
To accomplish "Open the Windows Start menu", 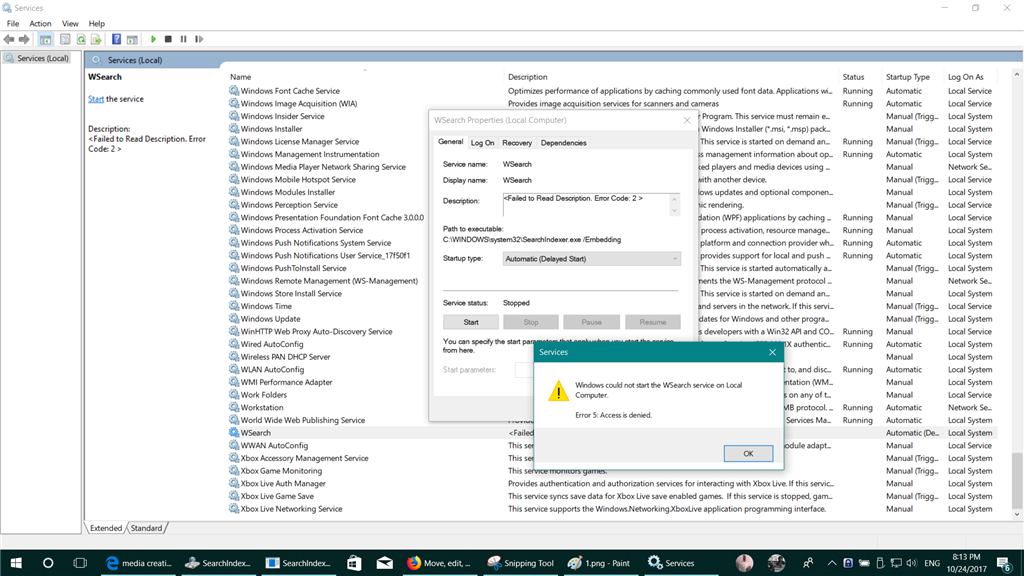I will pyautogui.click(x=16, y=563).
